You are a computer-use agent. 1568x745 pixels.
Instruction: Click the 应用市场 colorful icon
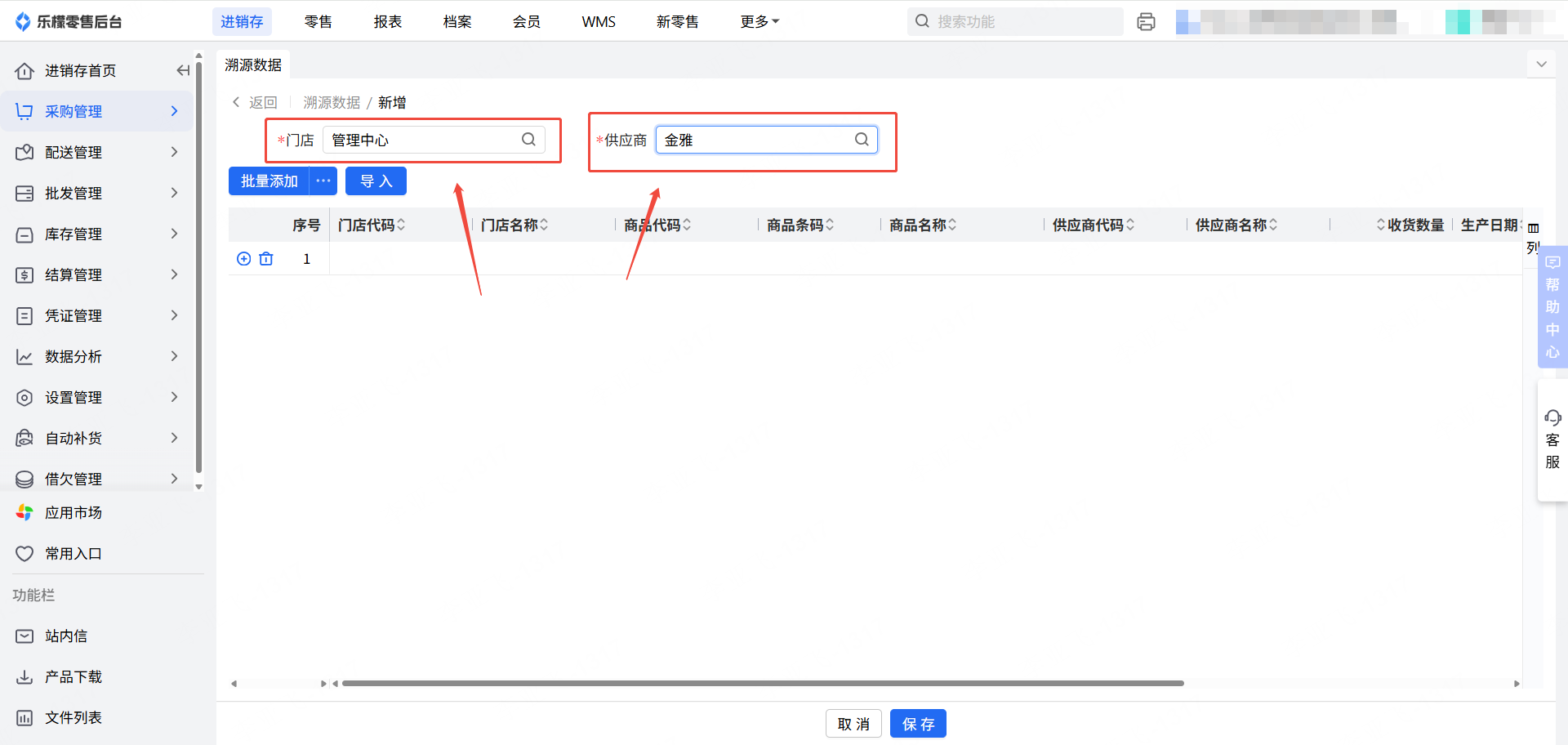pos(24,513)
